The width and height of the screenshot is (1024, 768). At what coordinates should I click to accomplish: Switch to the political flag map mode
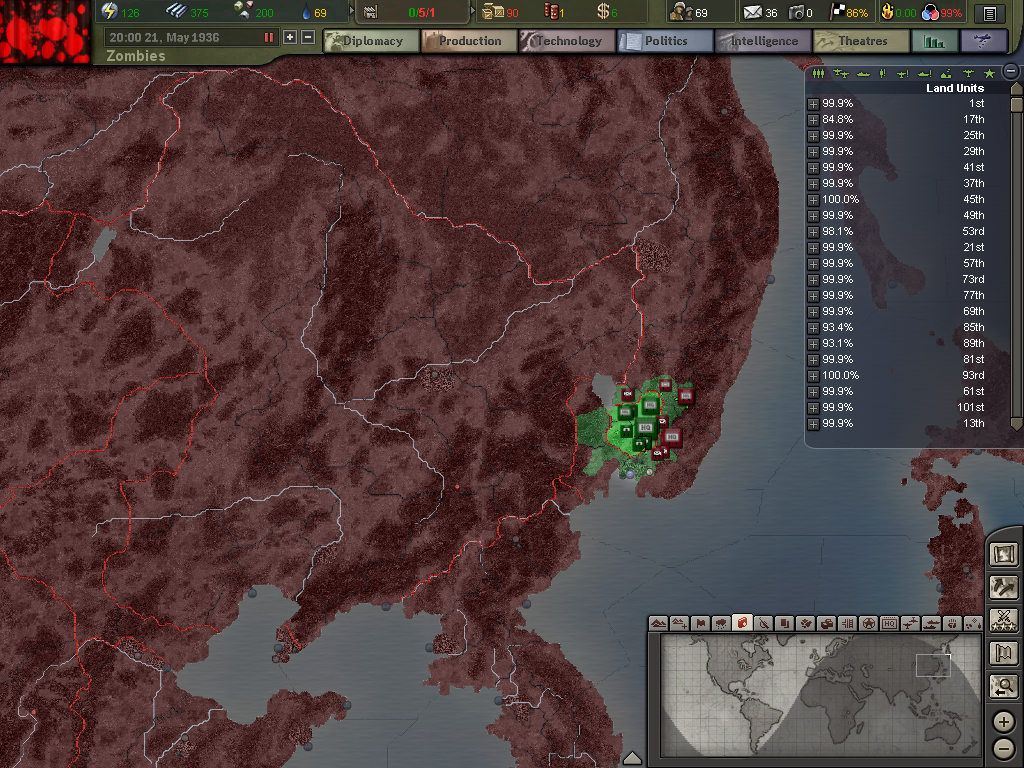[x=700, y=624]
